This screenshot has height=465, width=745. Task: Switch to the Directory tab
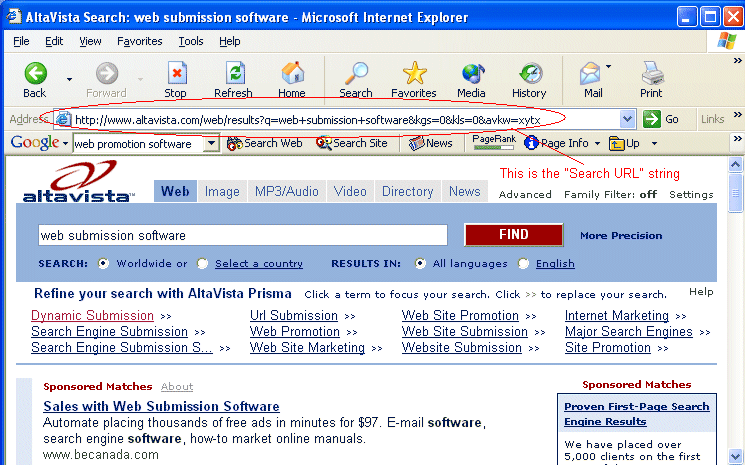point(408,191)
